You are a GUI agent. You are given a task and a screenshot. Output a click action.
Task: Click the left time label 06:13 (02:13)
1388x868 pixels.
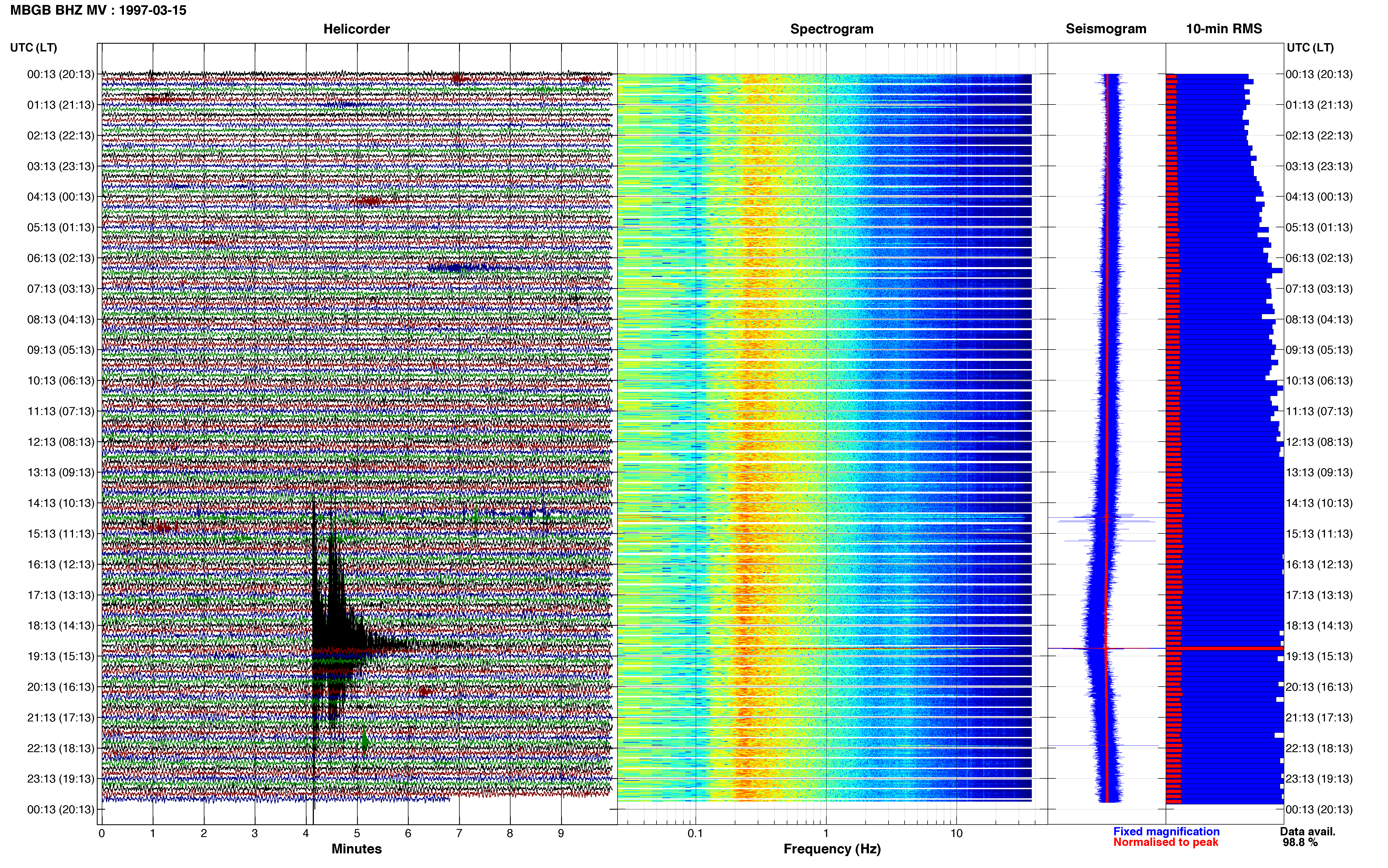coord(61,258)
